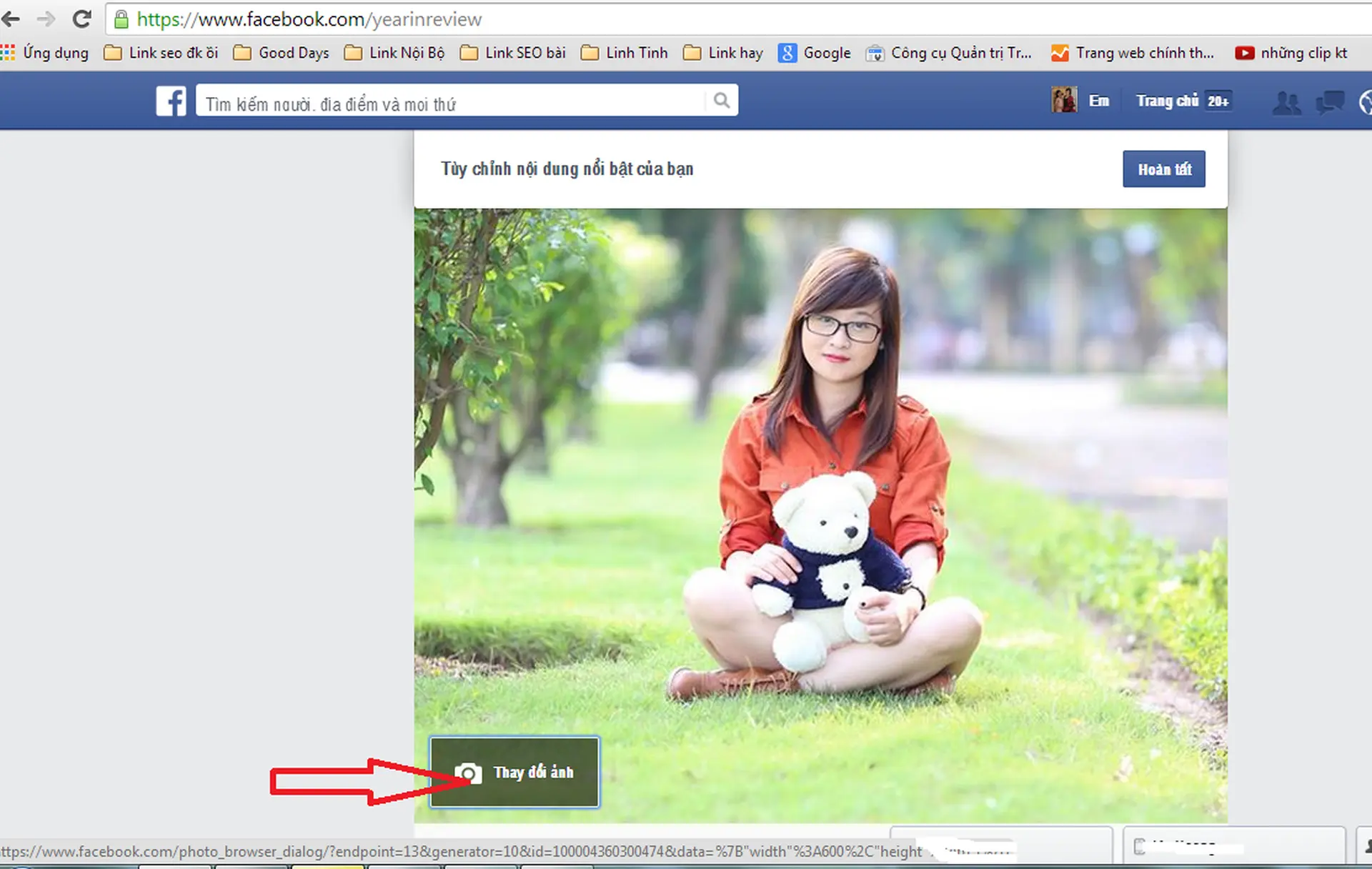Open những clip kt YouTube bookmark

[1291, 53]
